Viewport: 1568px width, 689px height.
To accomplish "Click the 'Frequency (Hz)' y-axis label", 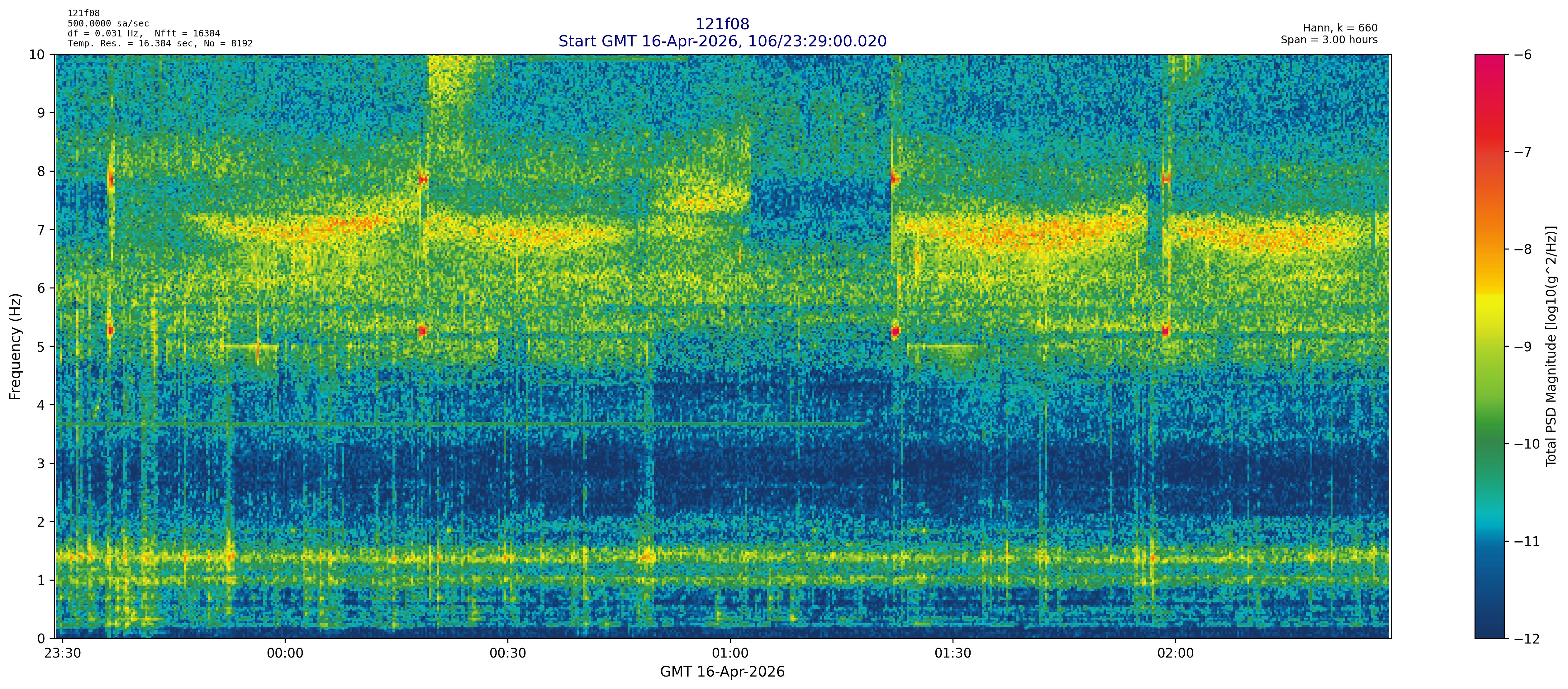I will coord(15,346).
